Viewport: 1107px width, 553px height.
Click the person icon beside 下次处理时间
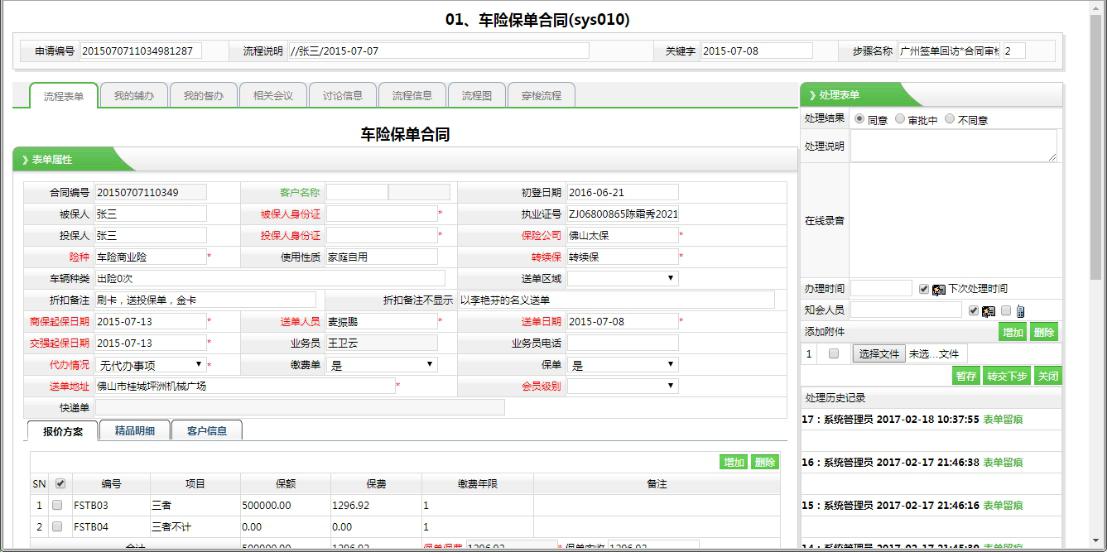point(939,289)
